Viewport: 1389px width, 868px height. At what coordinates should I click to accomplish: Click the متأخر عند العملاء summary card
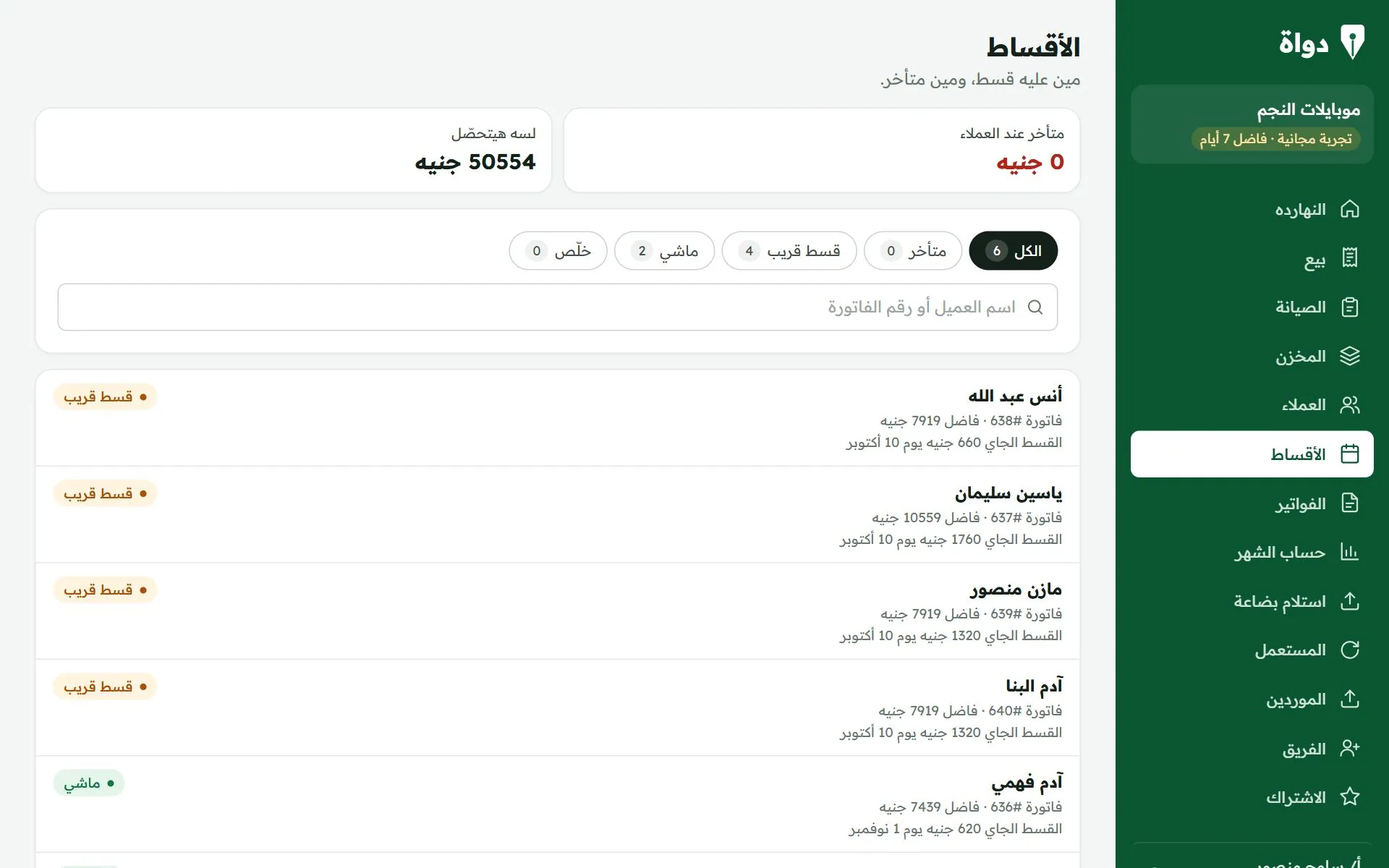821,150
